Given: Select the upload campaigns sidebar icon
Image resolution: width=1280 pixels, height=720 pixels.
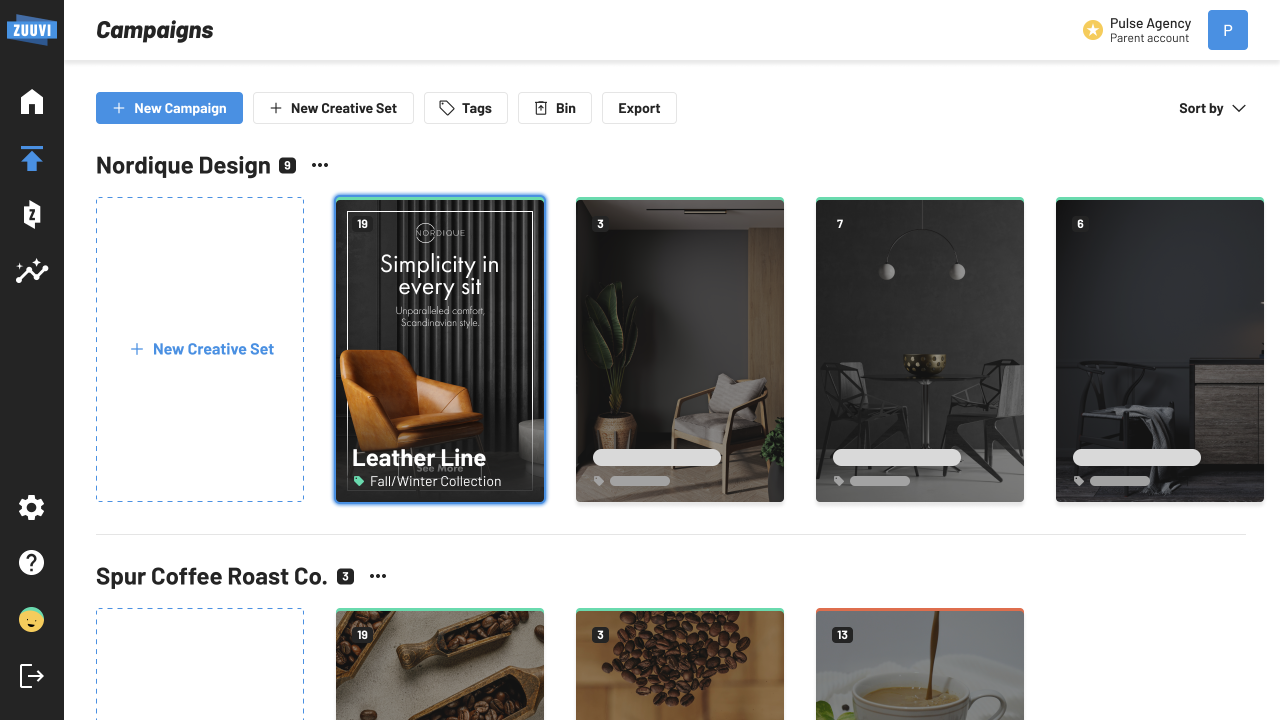Looking at the screenshot, I should (32, 159).
